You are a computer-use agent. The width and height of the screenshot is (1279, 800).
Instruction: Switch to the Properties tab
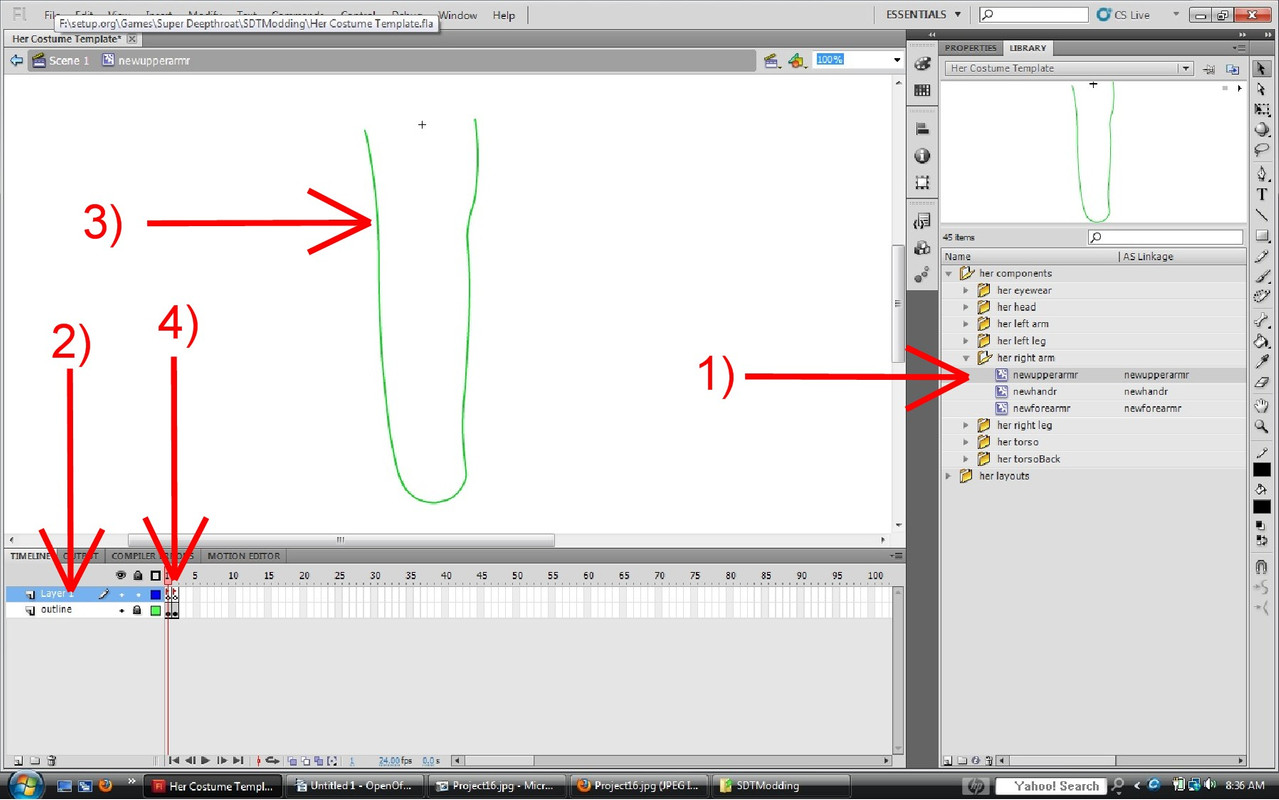(x=970, y=48)
